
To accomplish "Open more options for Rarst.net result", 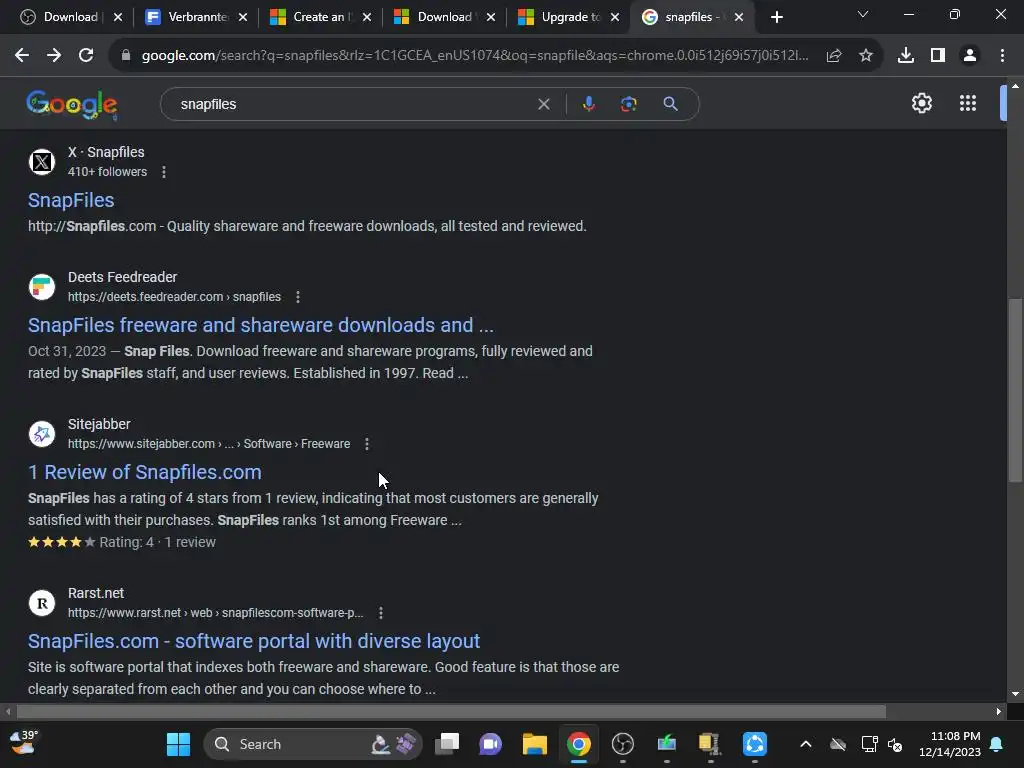I will [381, 613].
